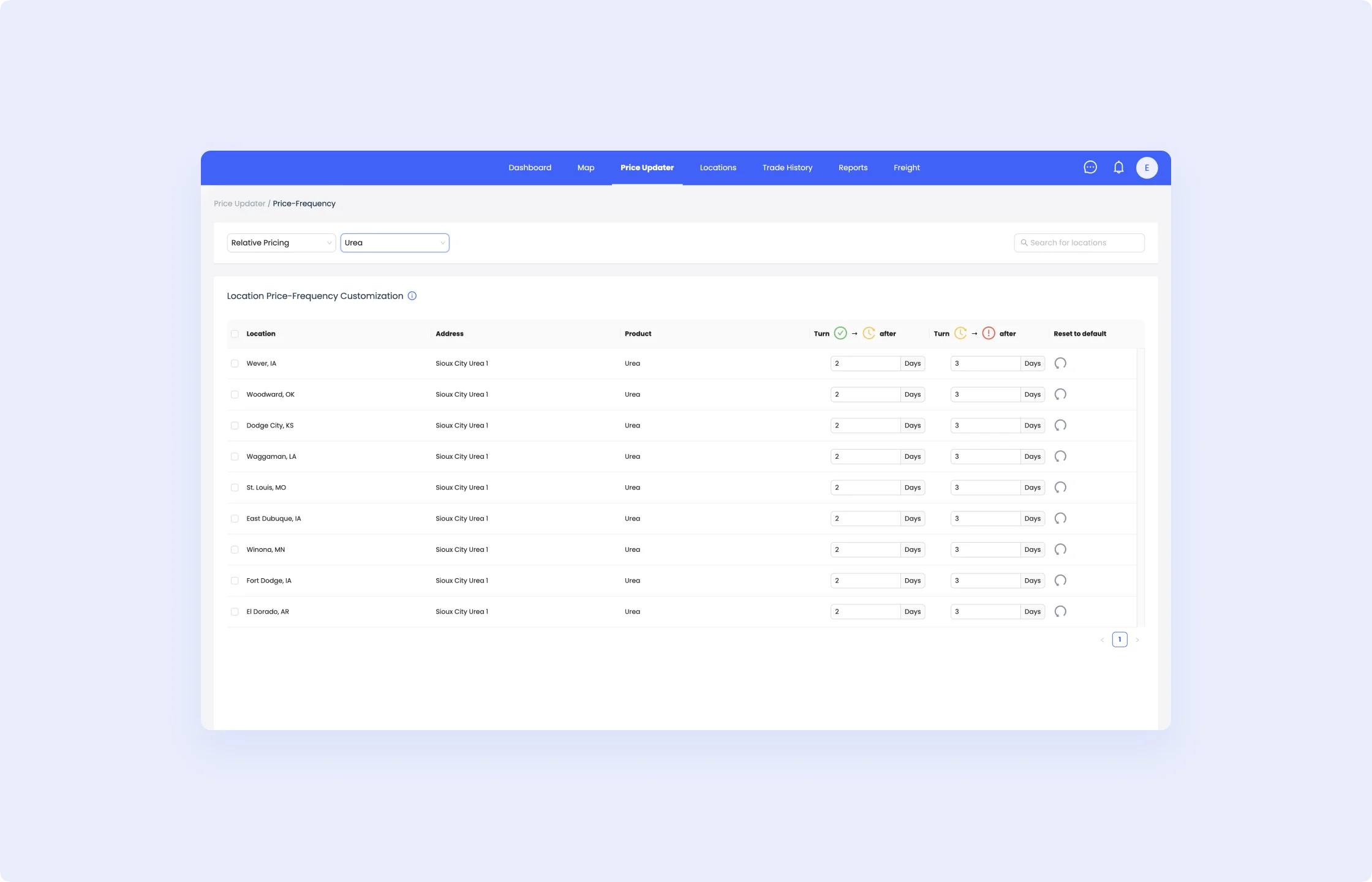Viewport: 1372px width, 882px height.
Task: Go to Trade History tab
Action: 787,168
